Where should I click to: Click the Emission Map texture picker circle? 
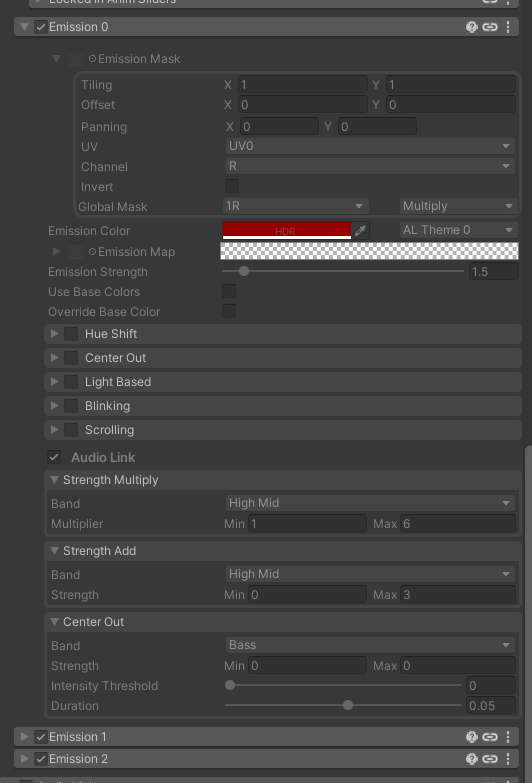pyautogui.click(x=92, y=252)
